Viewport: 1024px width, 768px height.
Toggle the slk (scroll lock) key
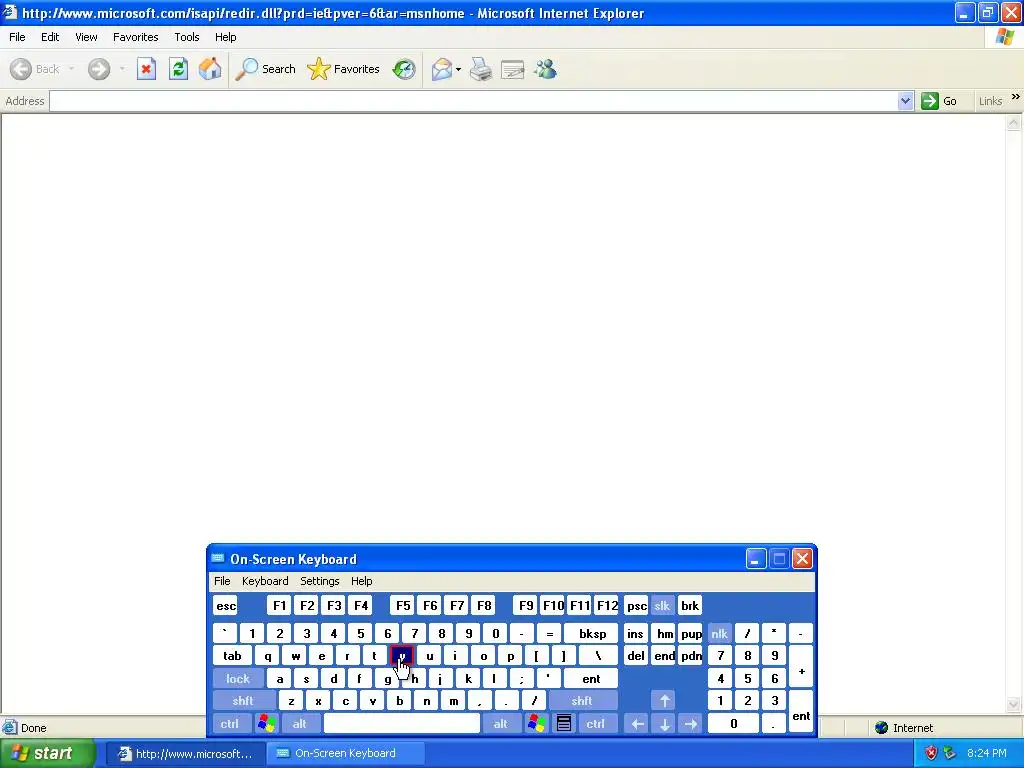point(662,605)
